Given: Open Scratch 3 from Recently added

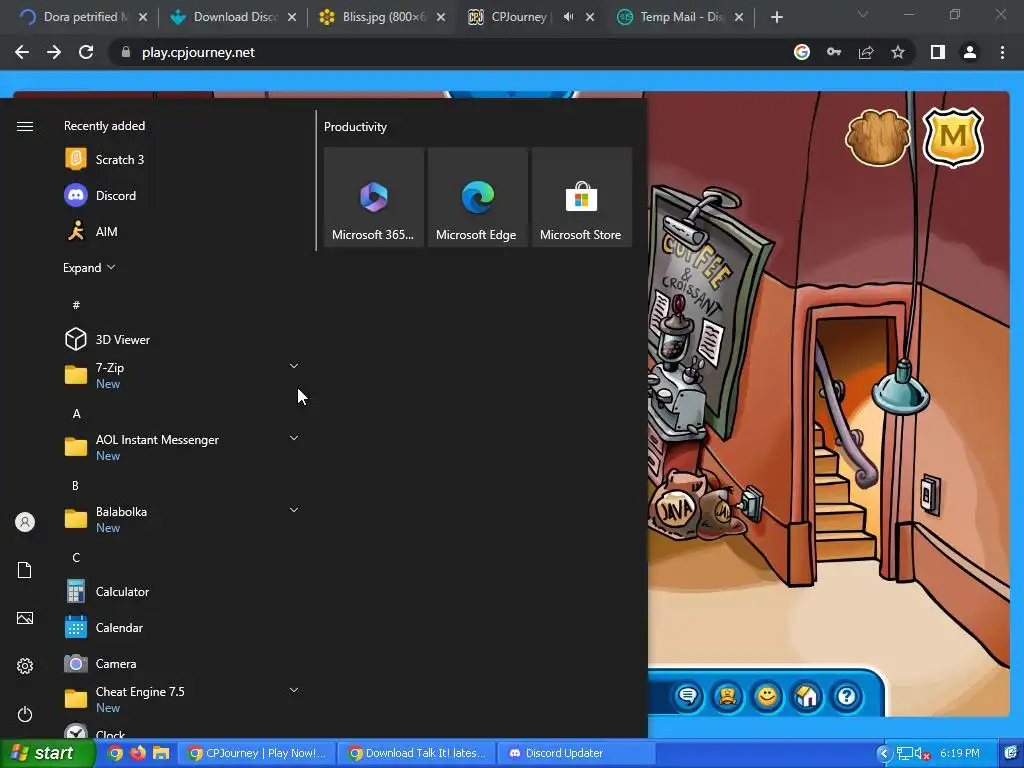Looking at the screenshot, I should point(181,159).
